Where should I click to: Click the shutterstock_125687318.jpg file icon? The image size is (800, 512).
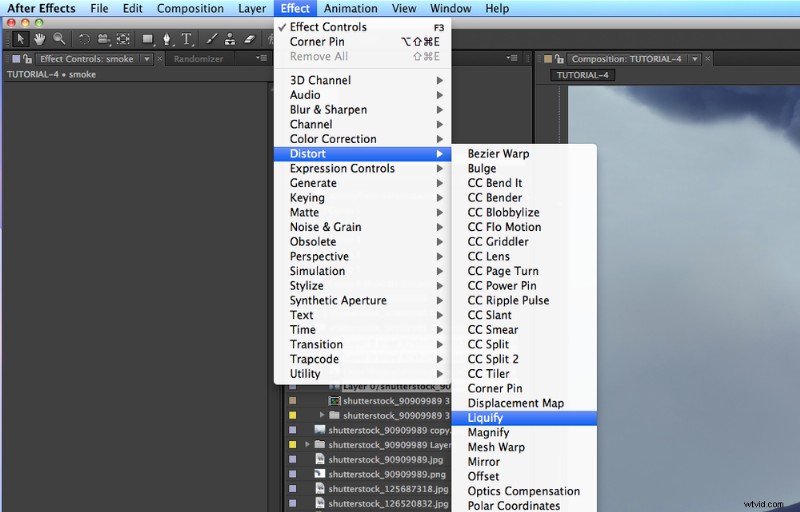(320, 489)
